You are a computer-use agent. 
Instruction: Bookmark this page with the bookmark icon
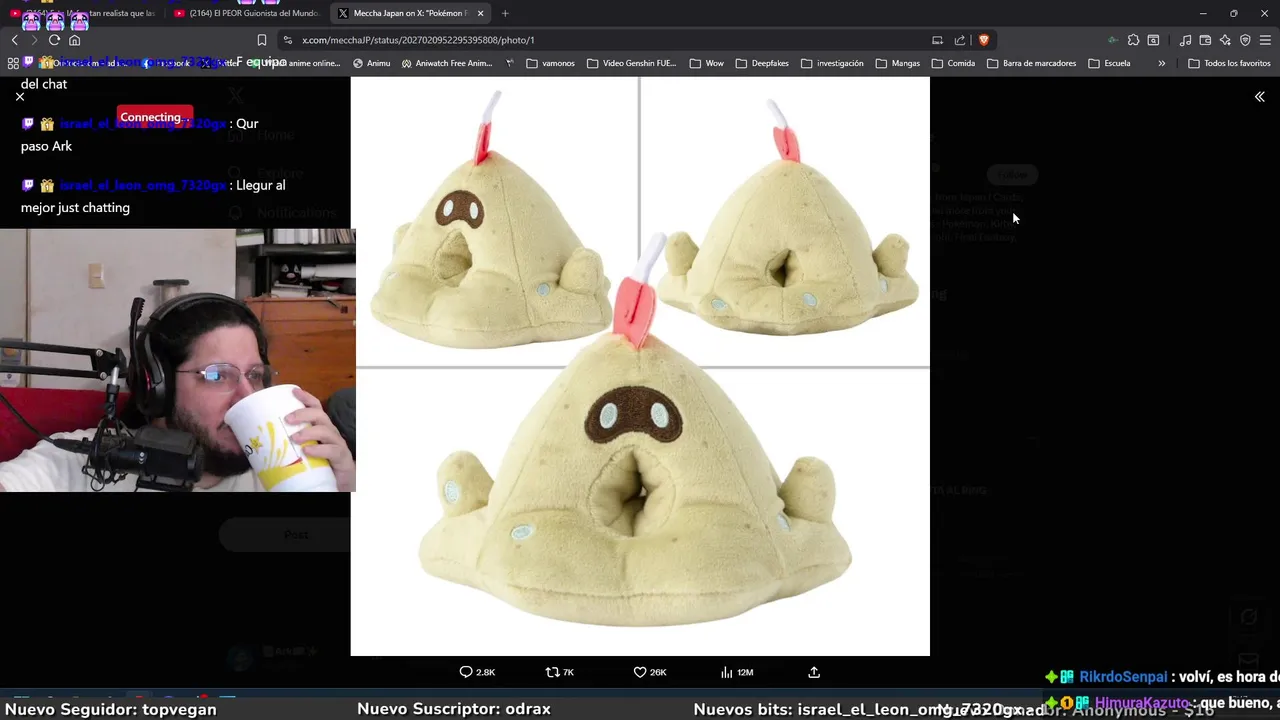coord(261,40)
